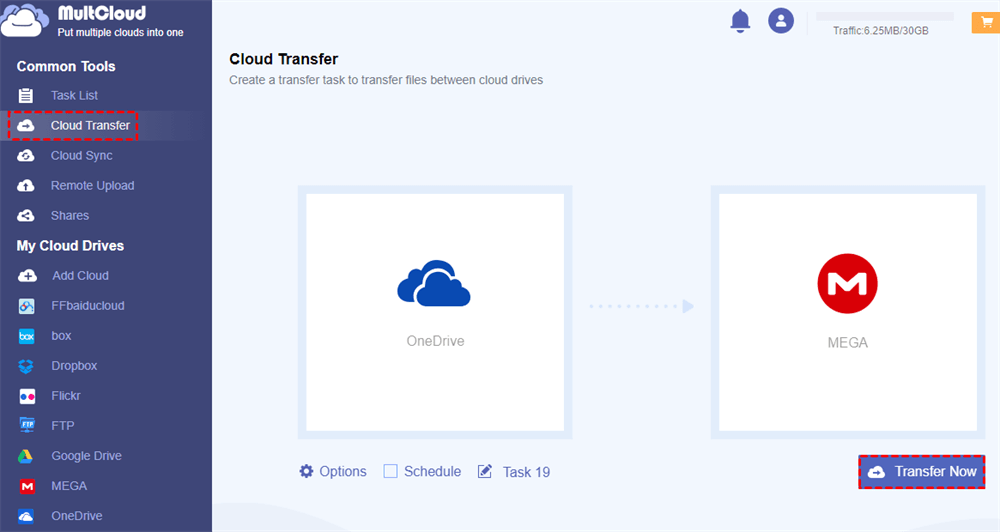Click the Remote Upload cloud icon
Viewport: 1000px width, 532px height.
(26, 186)
